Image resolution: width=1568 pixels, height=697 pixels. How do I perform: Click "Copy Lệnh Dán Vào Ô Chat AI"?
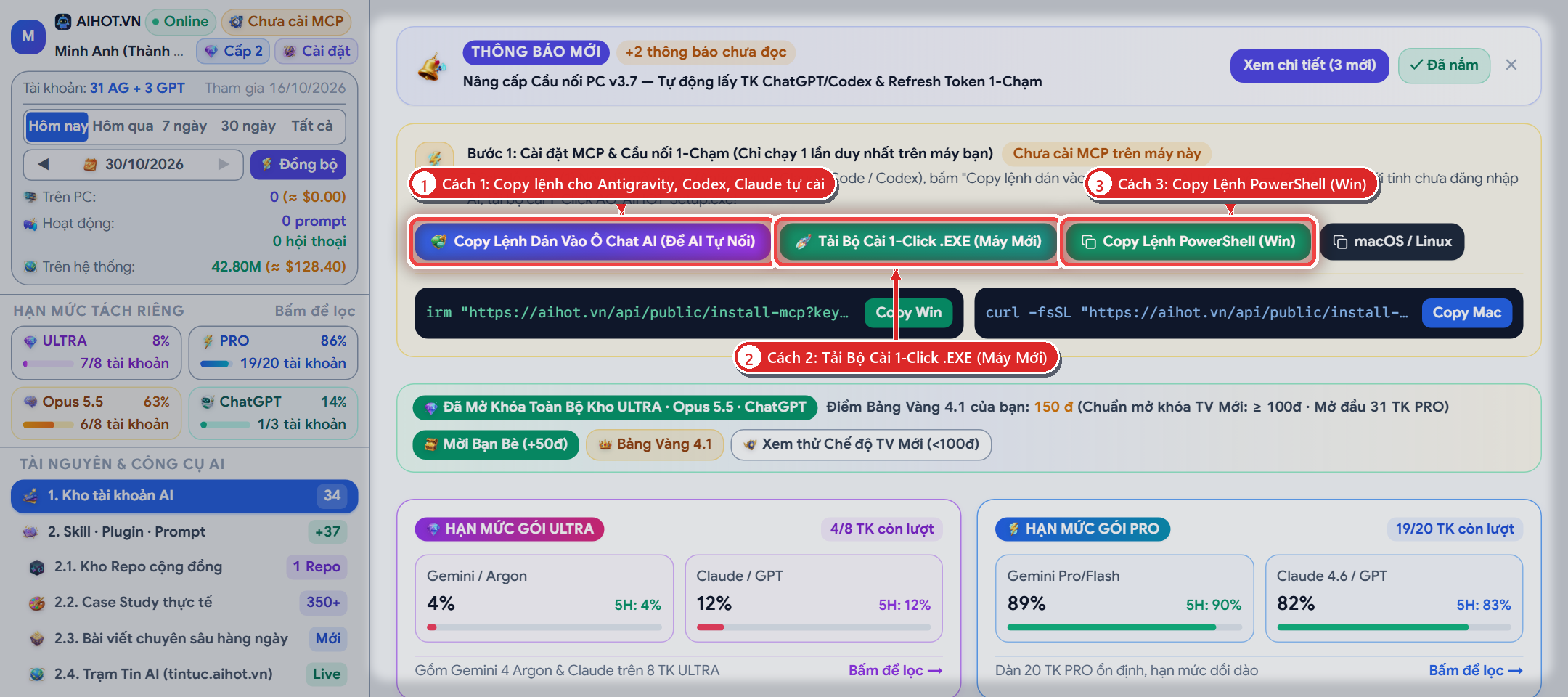coord(592,242)
